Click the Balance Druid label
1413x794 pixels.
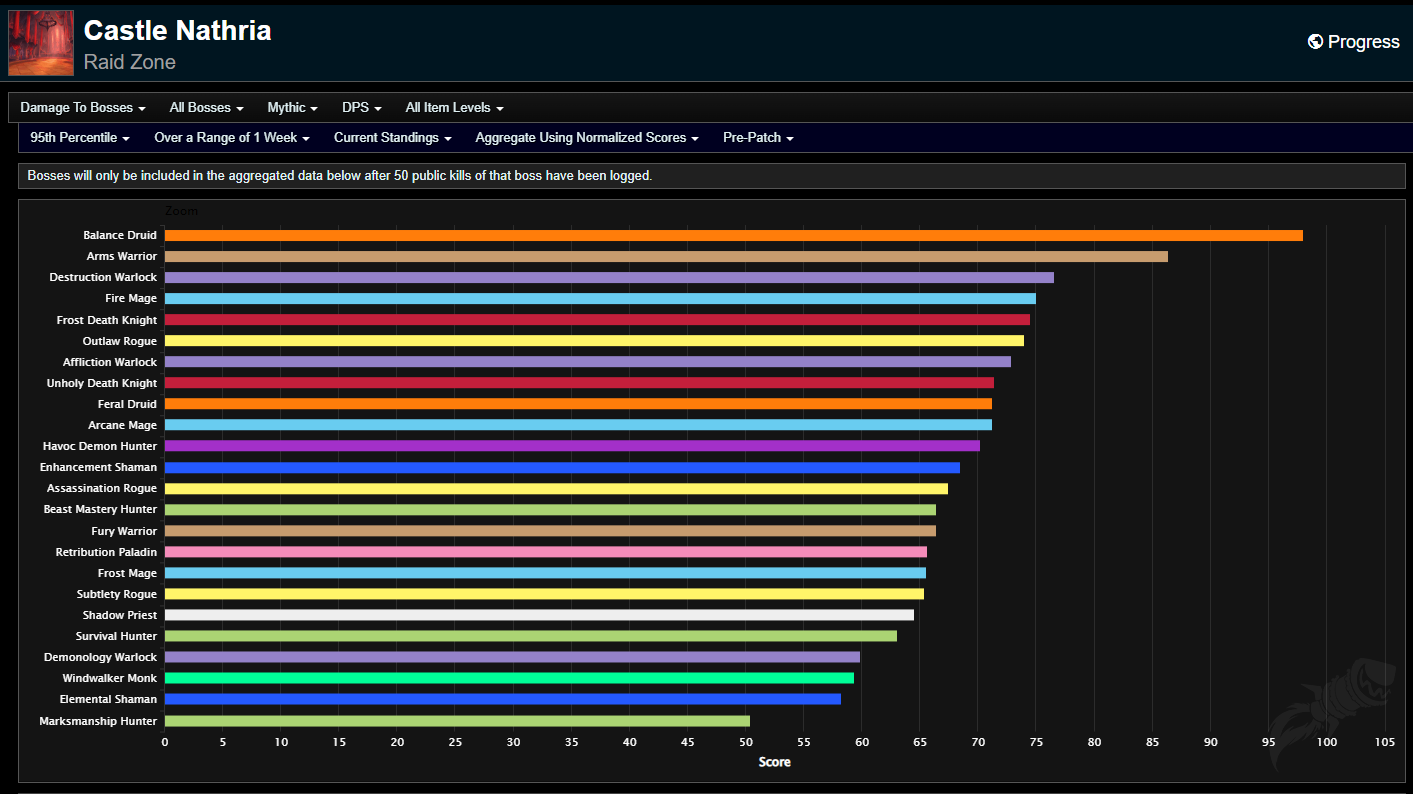120,235
